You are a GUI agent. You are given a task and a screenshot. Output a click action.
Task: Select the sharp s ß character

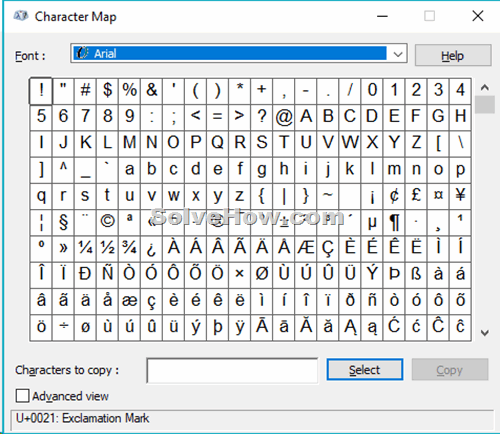point(416,275)
